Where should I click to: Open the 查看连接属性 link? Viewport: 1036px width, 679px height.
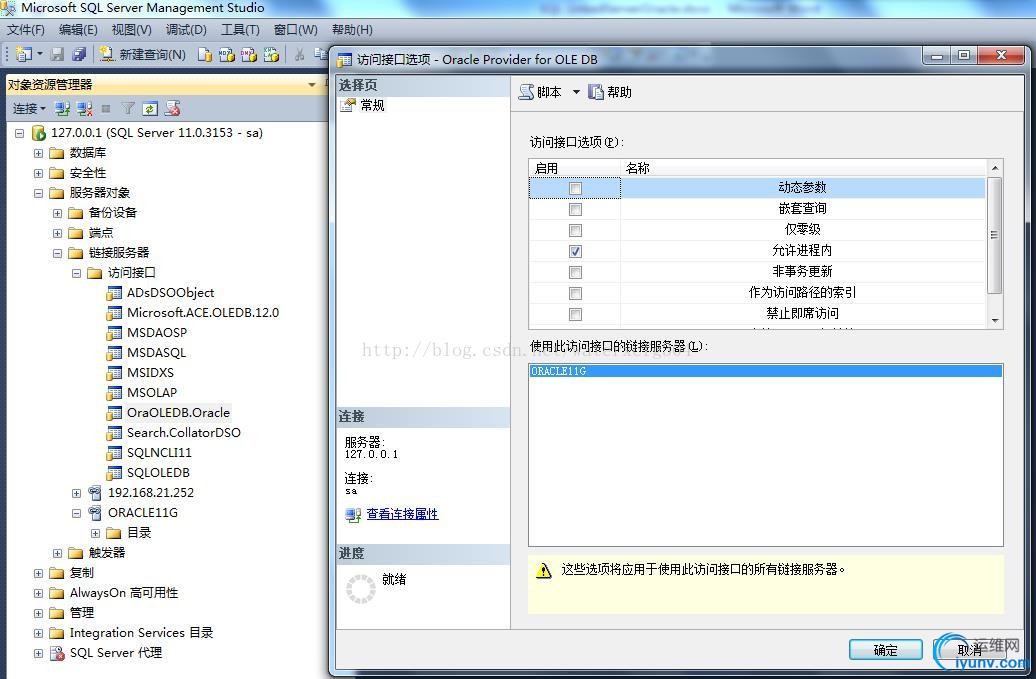[402, 514]
